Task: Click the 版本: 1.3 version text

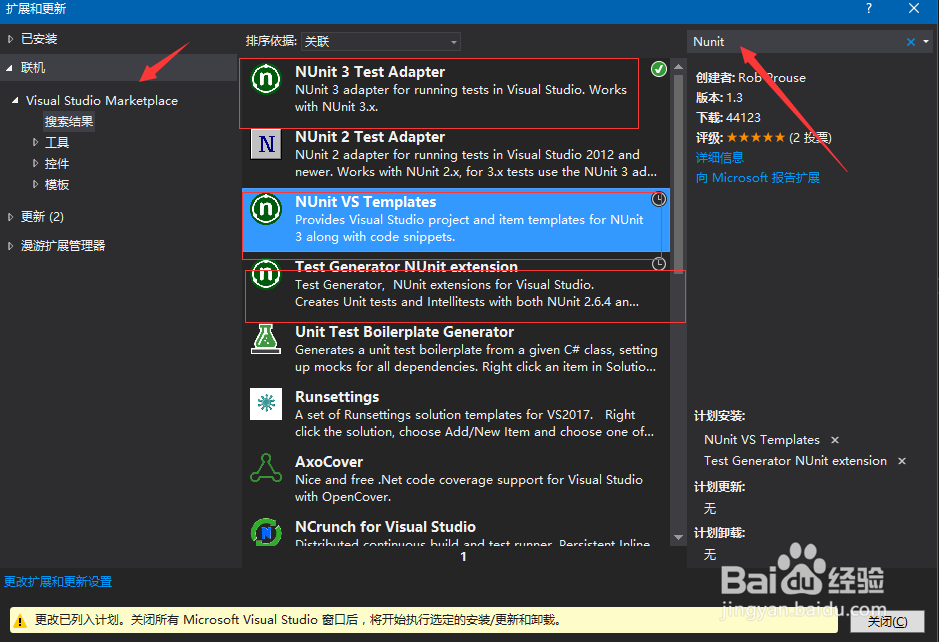Action: click(719, 98)
